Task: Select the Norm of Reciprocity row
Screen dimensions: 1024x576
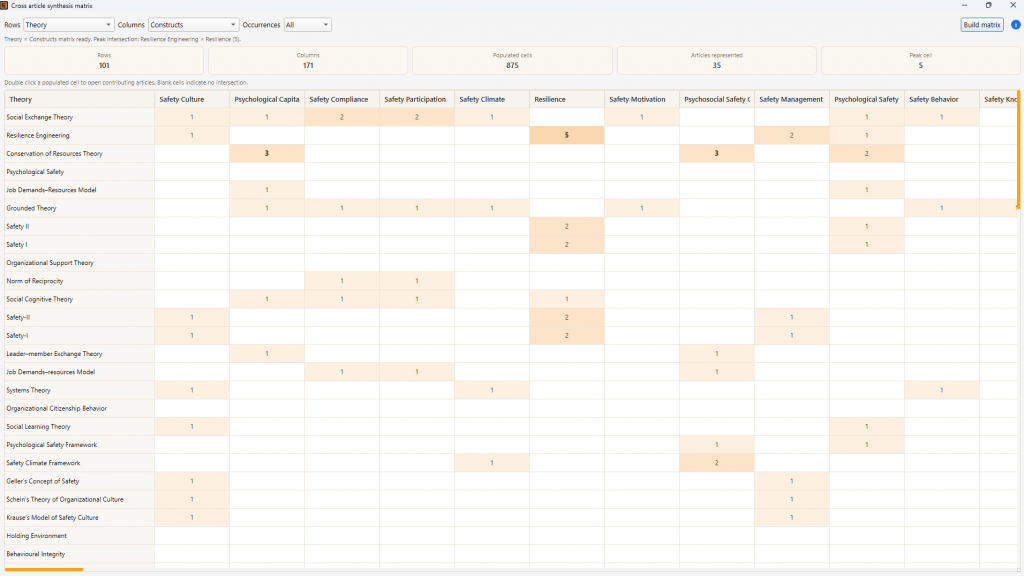Action: click(80, 281)
